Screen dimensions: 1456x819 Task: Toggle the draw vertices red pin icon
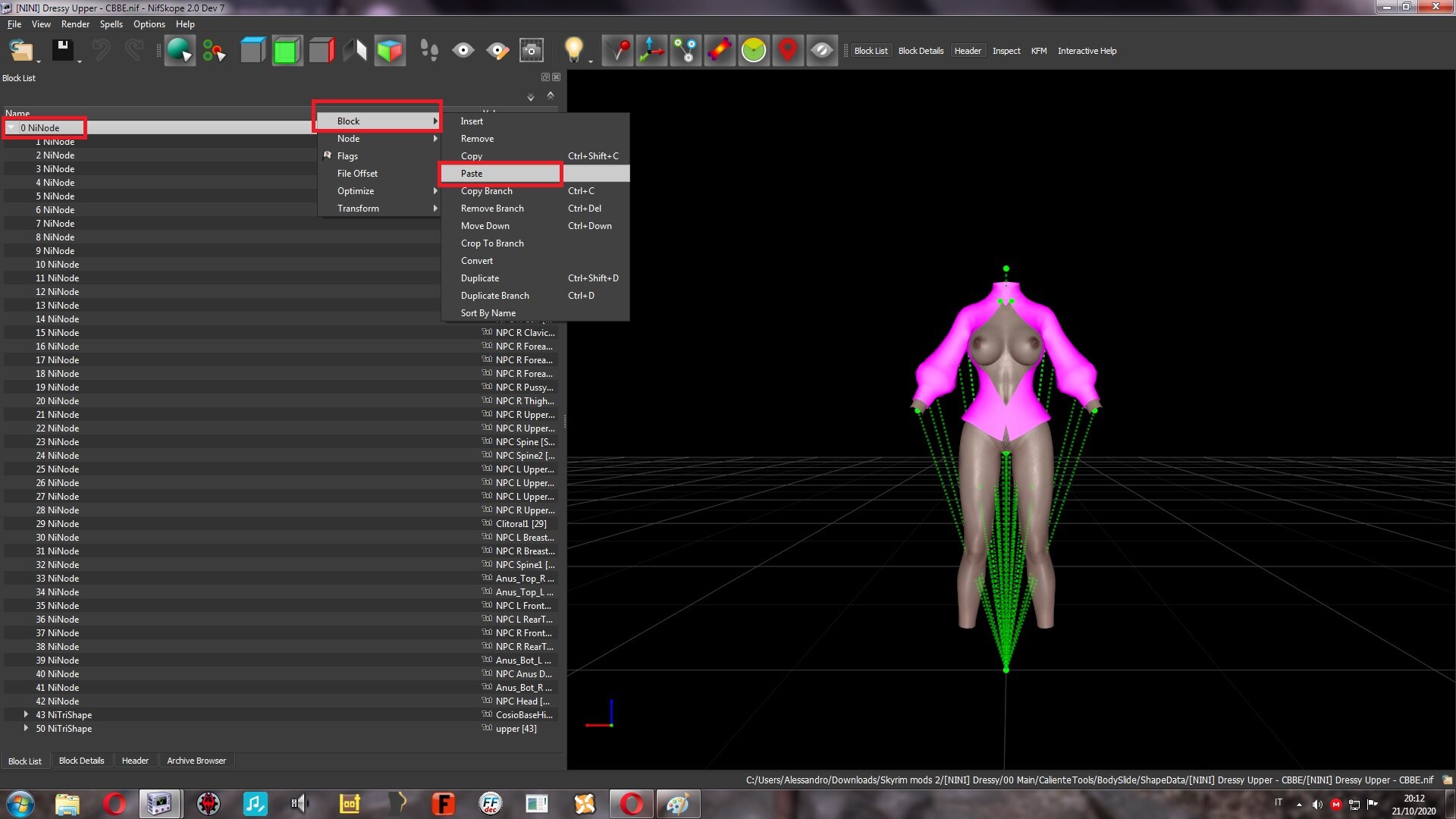point(618,51)
